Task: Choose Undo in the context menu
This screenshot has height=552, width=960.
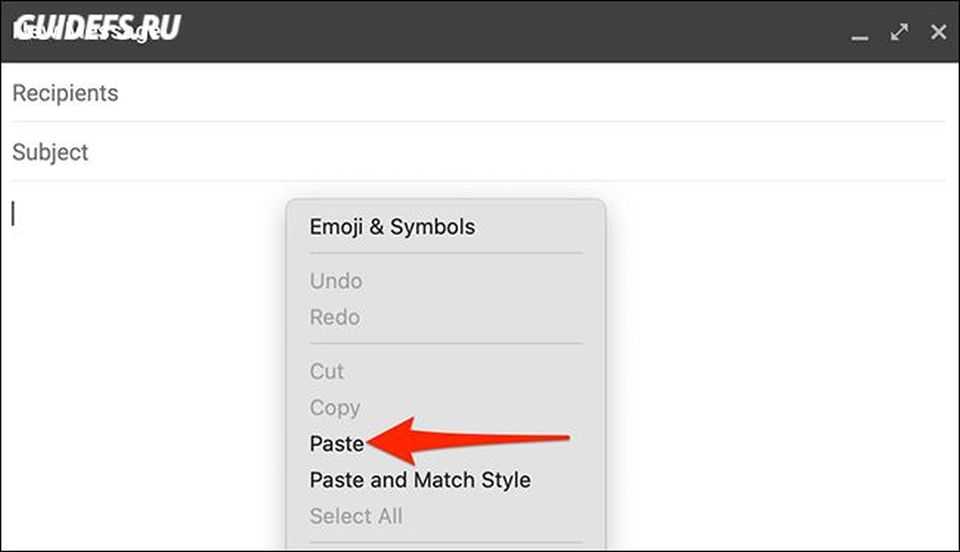Action: point(336,281)
